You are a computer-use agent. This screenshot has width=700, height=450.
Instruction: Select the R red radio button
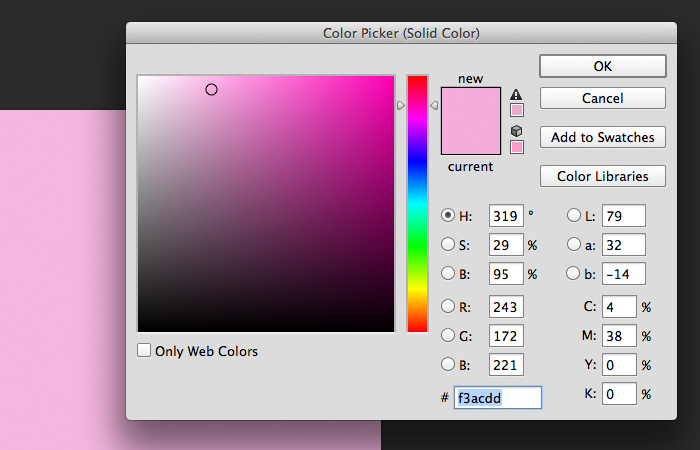pos(448,306)
